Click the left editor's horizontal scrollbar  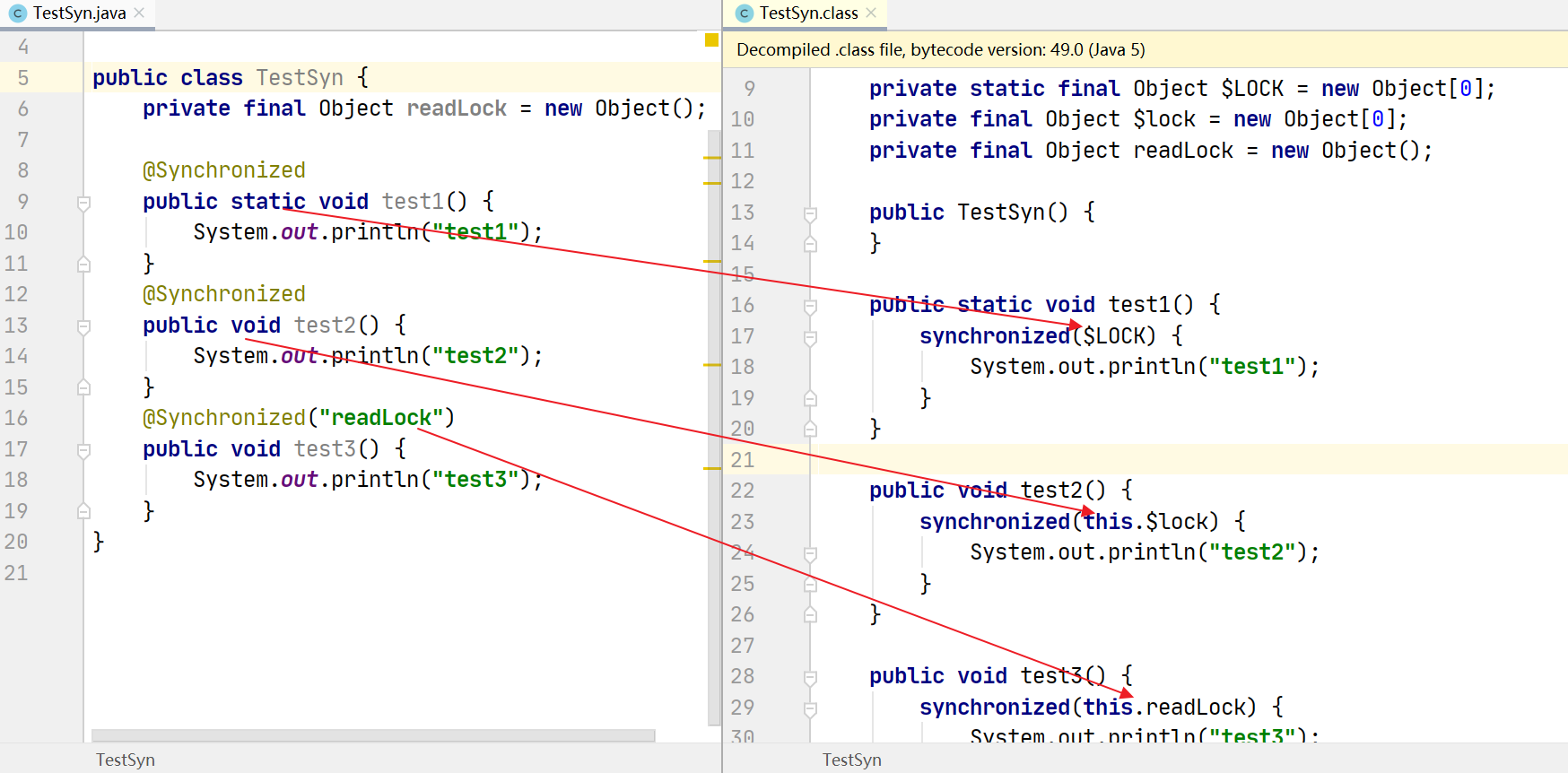click(372, 735)
